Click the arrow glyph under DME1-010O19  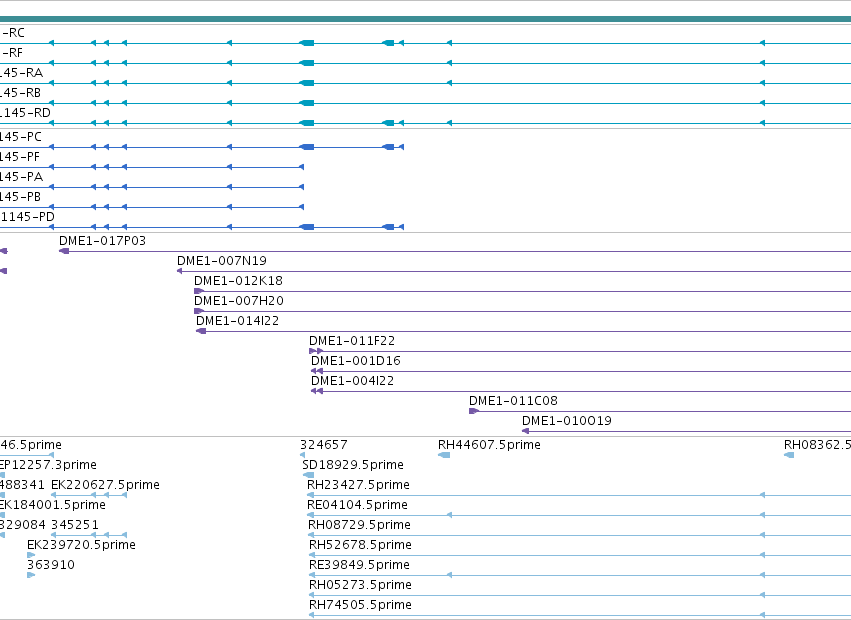525,431
